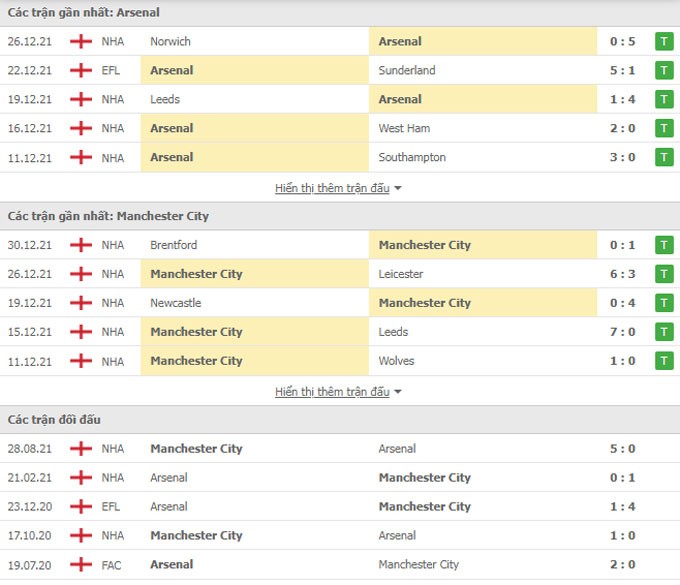
Task: Click the England flag on the 19.07.20 FAC row
Action: [x=81, y=565]
